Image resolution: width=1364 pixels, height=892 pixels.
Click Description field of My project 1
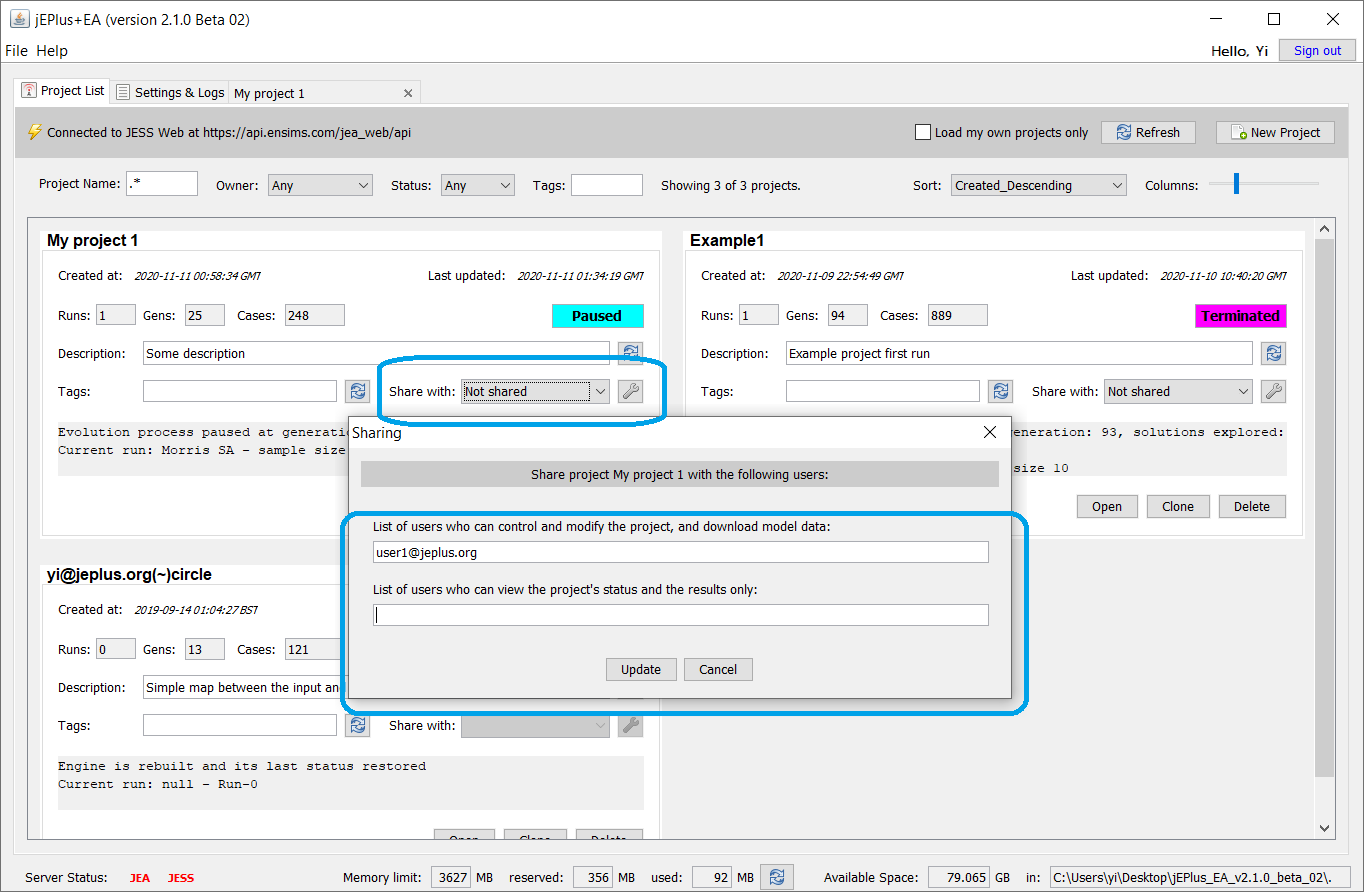click(376, 353)
